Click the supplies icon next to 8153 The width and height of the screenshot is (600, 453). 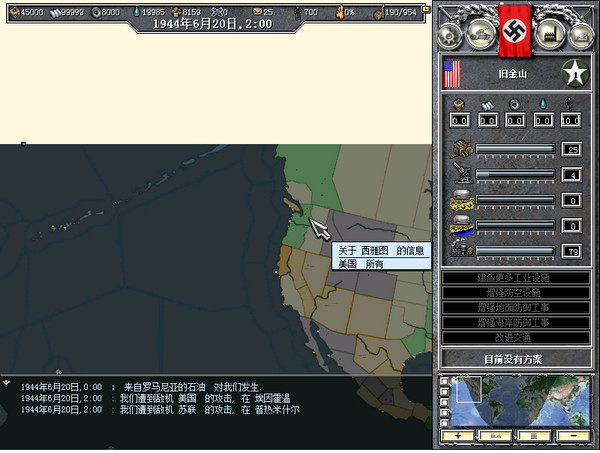[176, 13]
